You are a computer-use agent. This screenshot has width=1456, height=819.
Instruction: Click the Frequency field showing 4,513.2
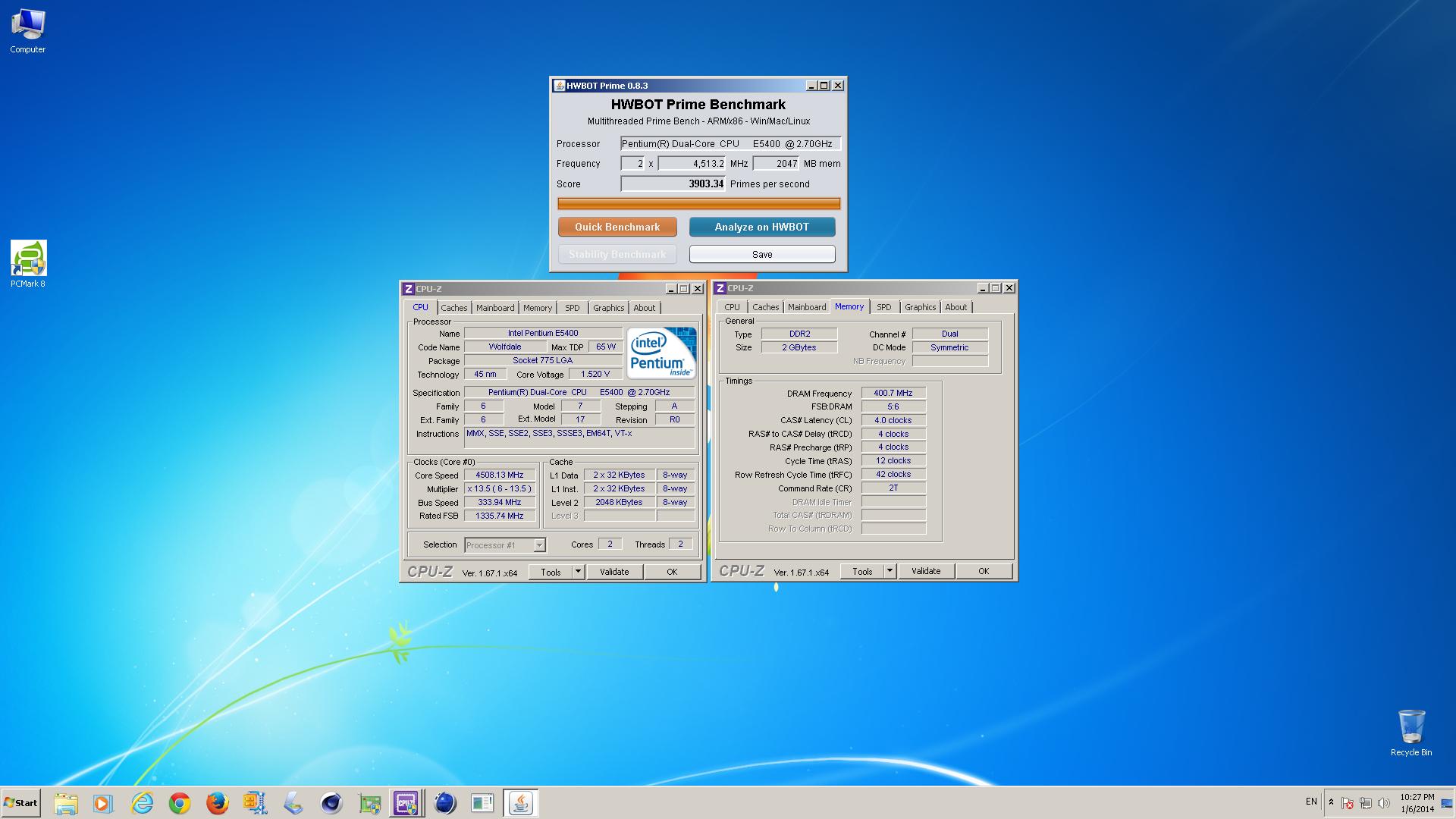(692, 163)
